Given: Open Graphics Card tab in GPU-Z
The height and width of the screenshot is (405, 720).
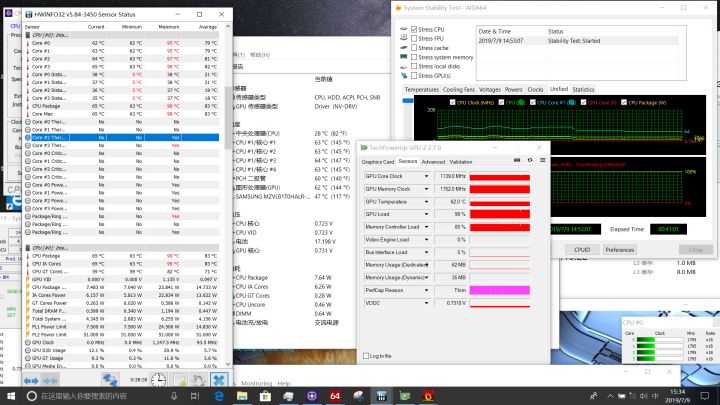Looking at the screenshot, I should (378, 162).
